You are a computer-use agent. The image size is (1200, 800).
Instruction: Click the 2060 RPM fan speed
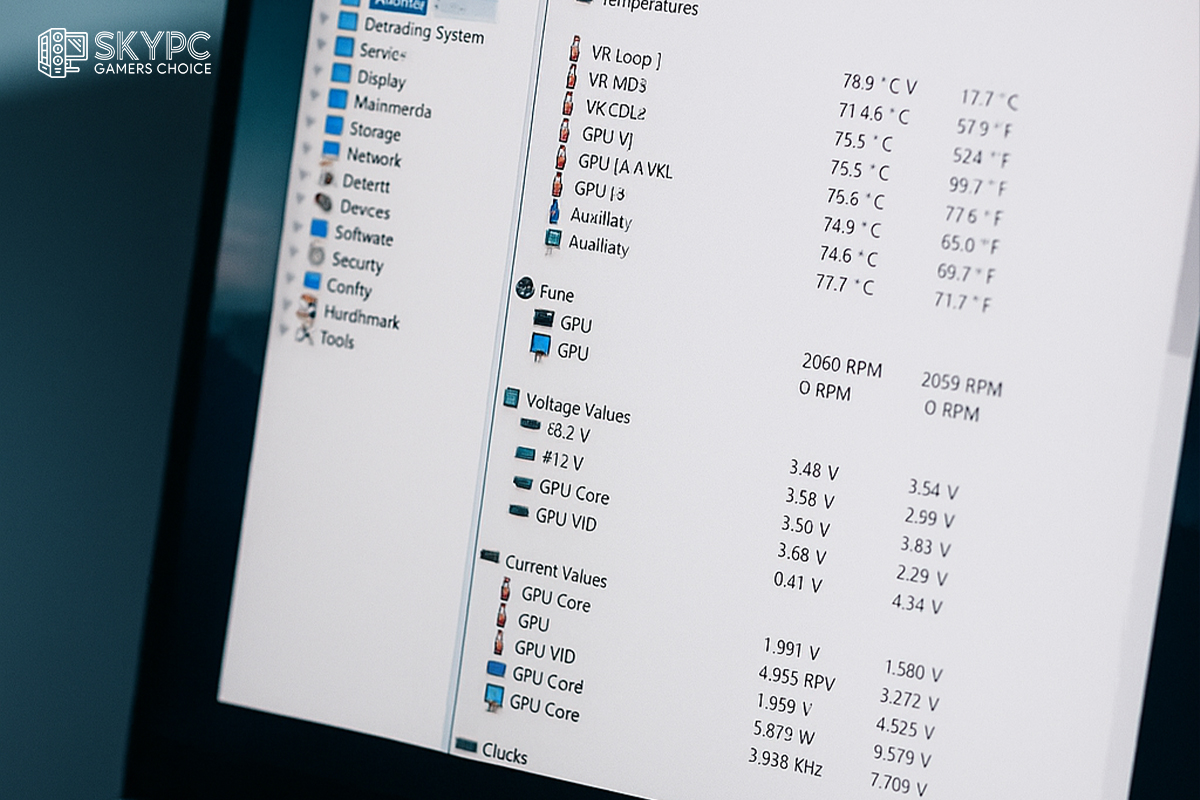coord(842,365)
